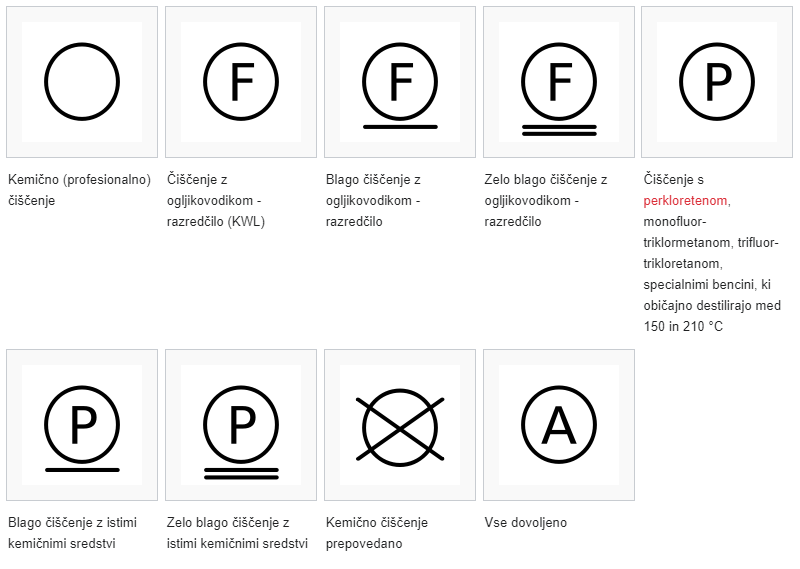Click the circled A symbol
The height and width of the screenshot is (569, 800).
pos(559,424)
